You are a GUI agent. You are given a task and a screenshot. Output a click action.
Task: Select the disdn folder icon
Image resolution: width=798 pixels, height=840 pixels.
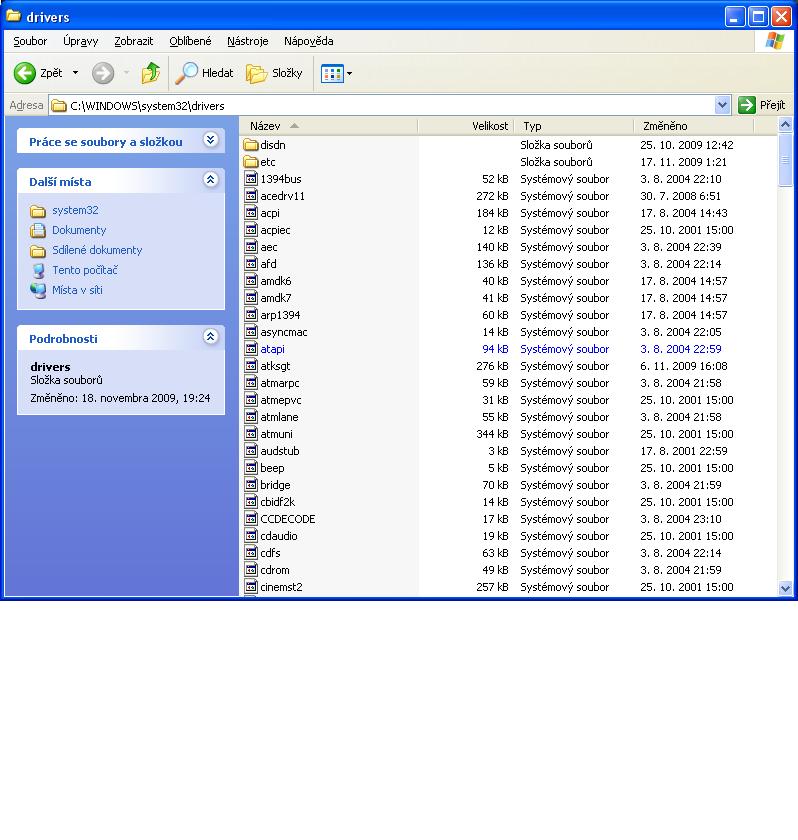click(251, 145)
